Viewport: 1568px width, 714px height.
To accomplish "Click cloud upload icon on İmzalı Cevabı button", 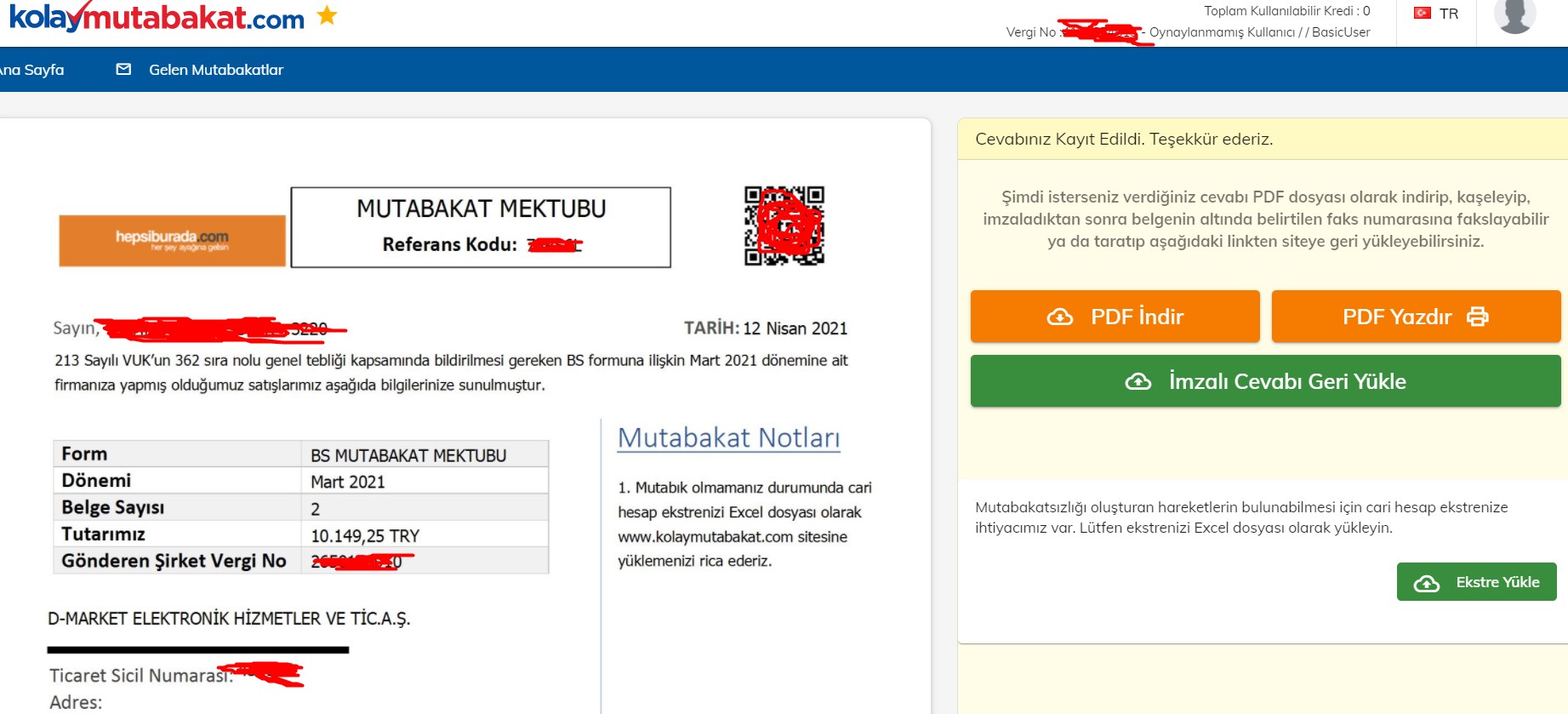I will [1138, 381].
